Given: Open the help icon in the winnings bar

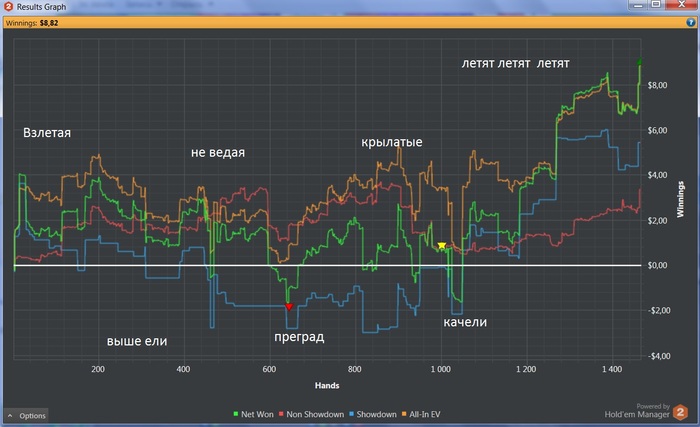Looking at the screenshot, I should click(x=690, y=22).
